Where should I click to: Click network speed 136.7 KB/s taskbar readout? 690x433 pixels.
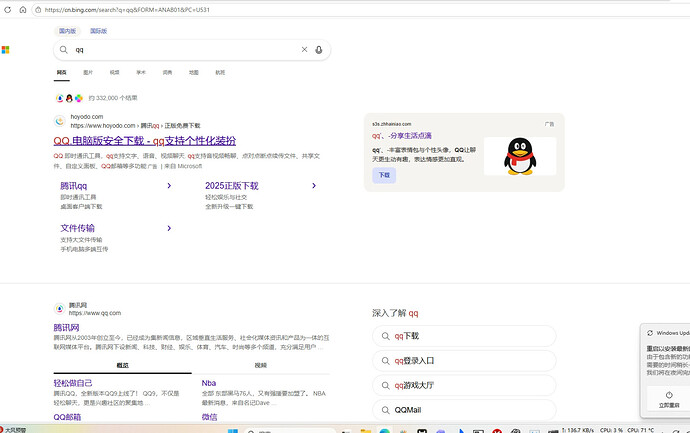click(578, 430)
